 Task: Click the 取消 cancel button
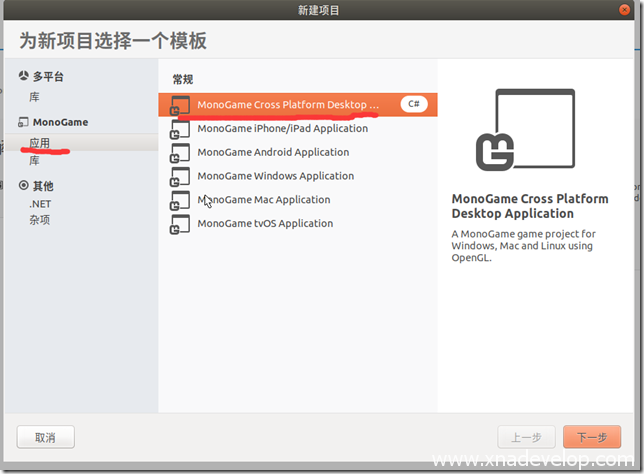click(x=46, y=437)
